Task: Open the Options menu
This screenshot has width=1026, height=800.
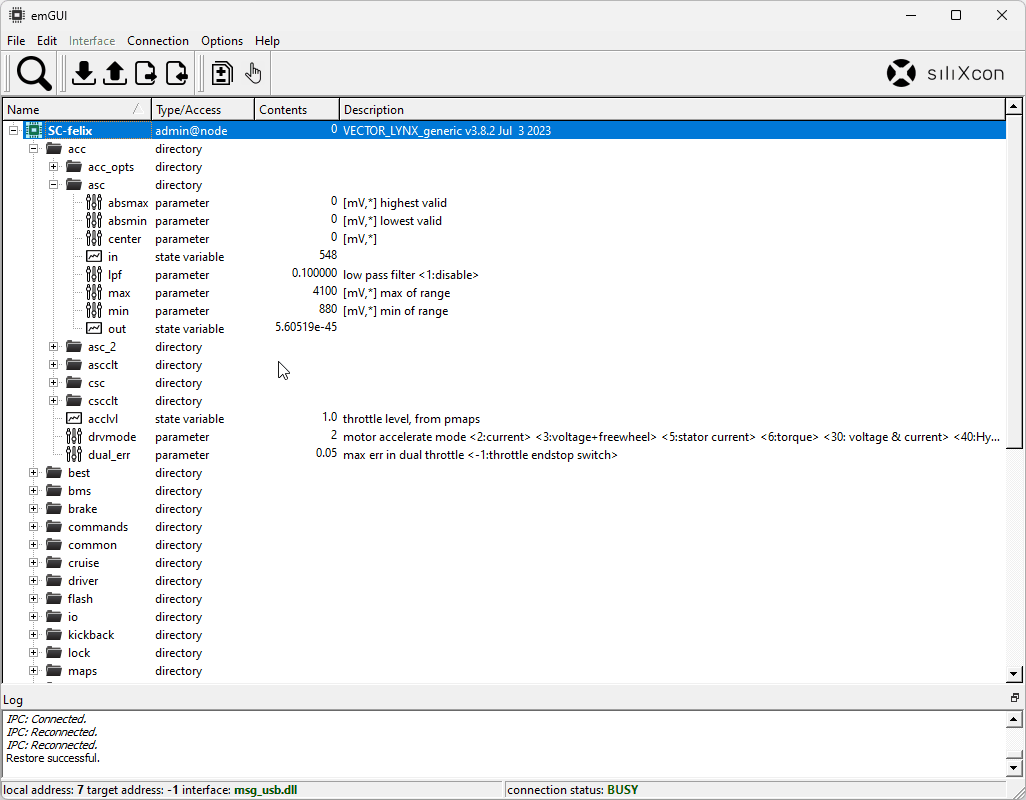Action: 222,41
